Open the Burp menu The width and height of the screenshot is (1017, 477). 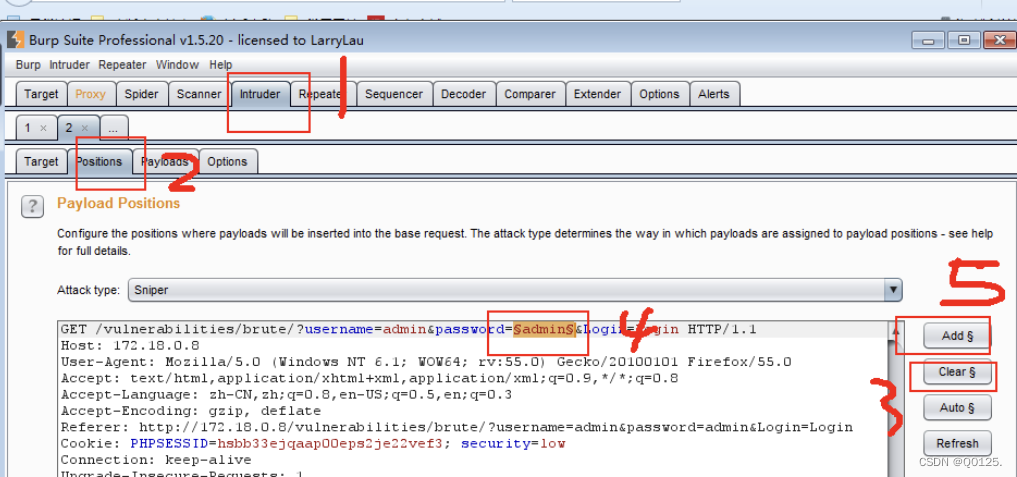[x=28, y=65]
